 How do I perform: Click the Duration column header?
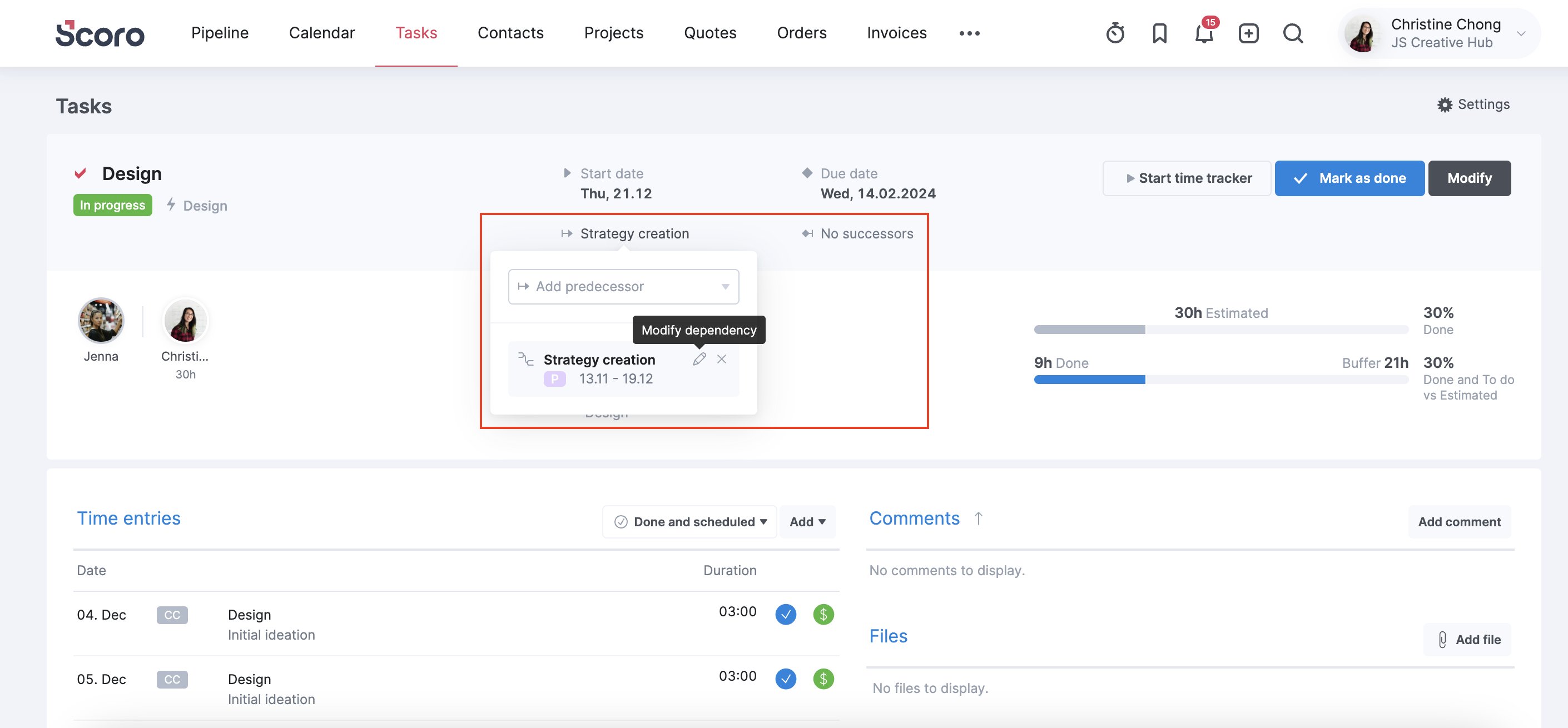tap(730, 571)
